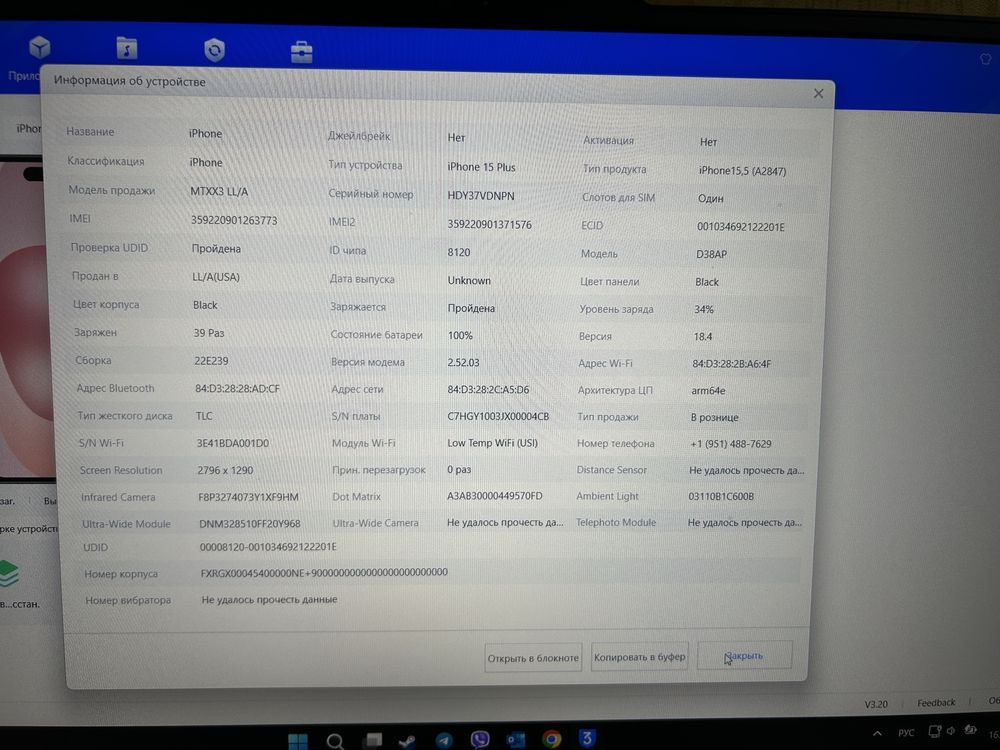Select device type iPhone 15 Plus
This screenshot has height=750, width=1000.
(482, 167)
